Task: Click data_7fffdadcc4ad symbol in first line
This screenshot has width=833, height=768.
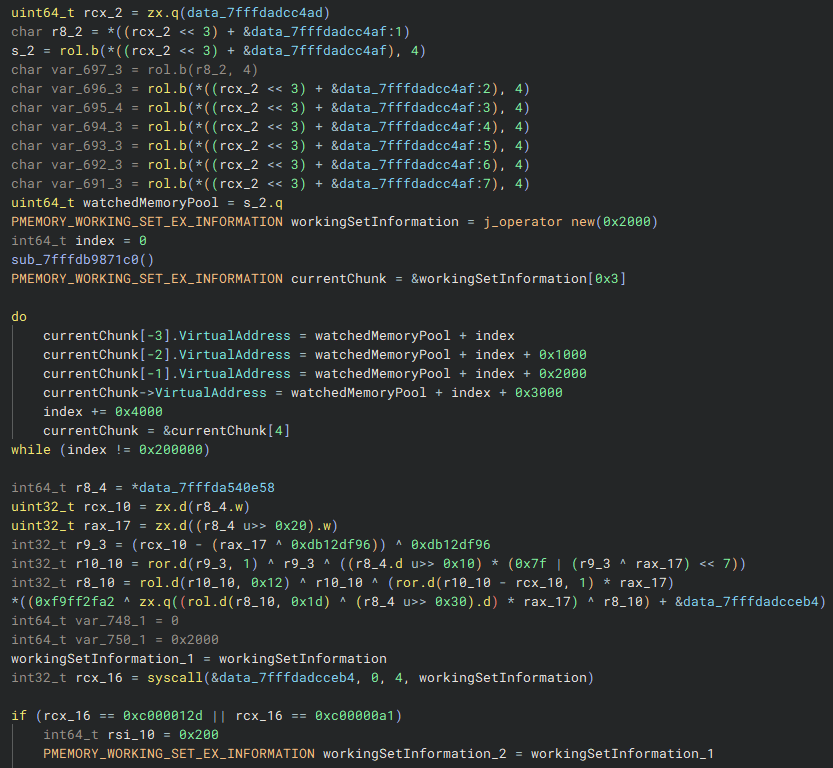Action: [x=255, y=12]
